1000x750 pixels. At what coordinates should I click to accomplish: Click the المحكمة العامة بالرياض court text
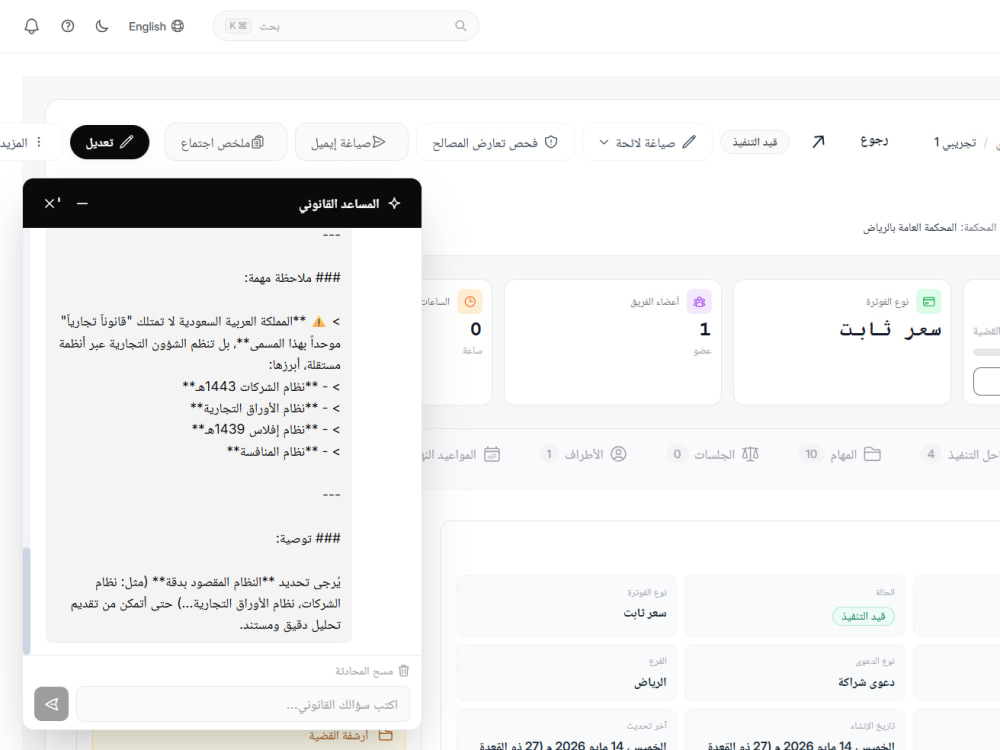pyautogui.click(x=910, y=228)
